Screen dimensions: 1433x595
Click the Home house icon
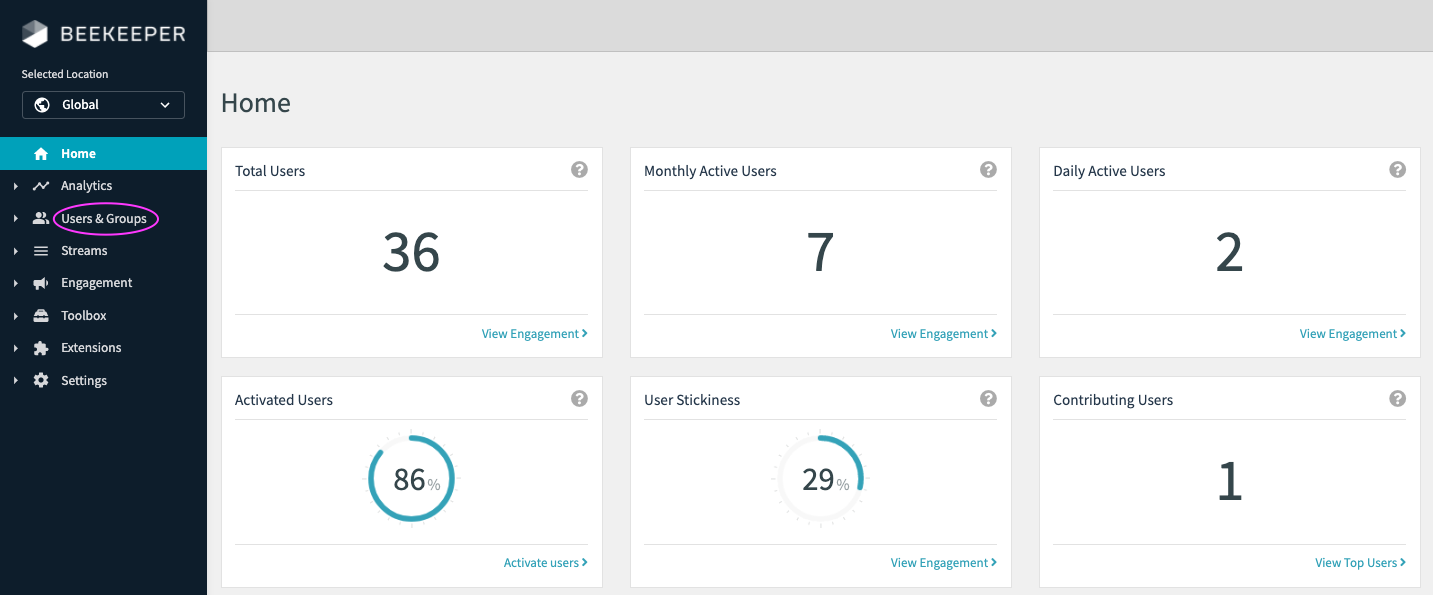41,154
